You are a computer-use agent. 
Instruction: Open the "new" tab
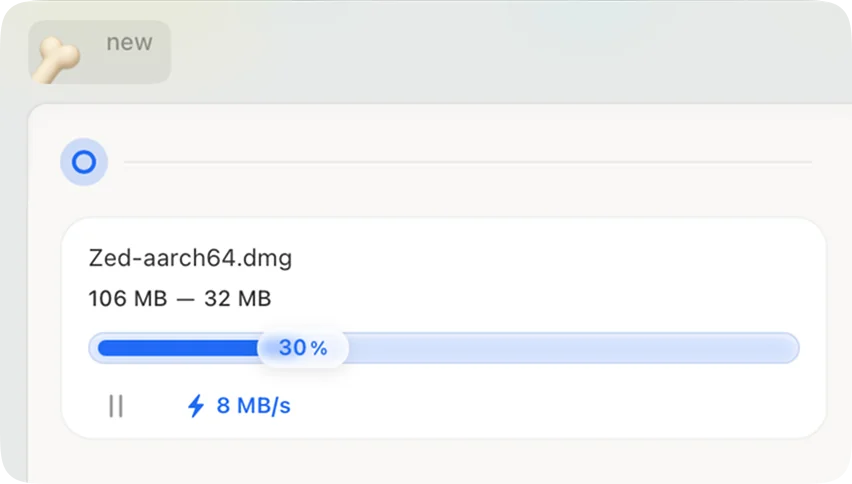coord(100,51)
